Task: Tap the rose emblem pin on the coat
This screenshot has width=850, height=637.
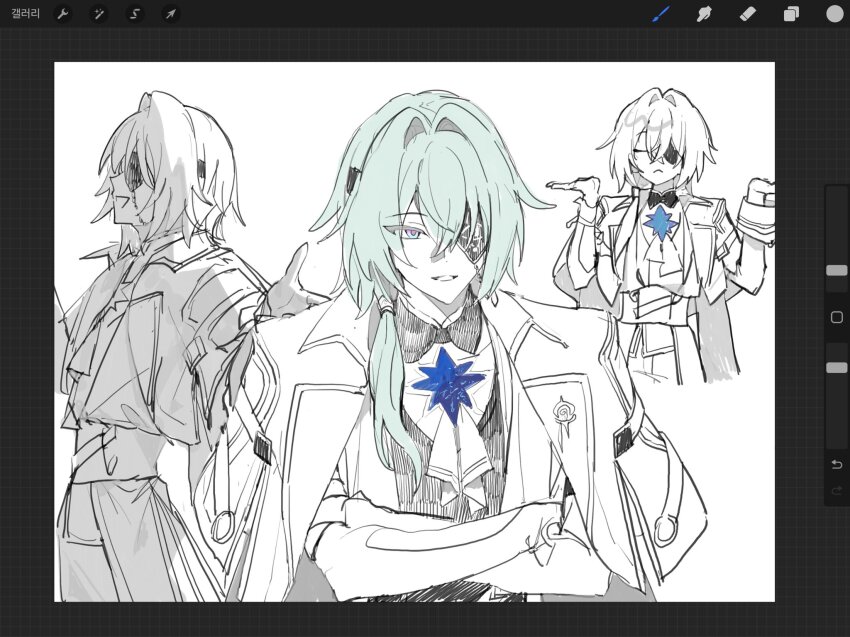Action: tap(566, 410)
